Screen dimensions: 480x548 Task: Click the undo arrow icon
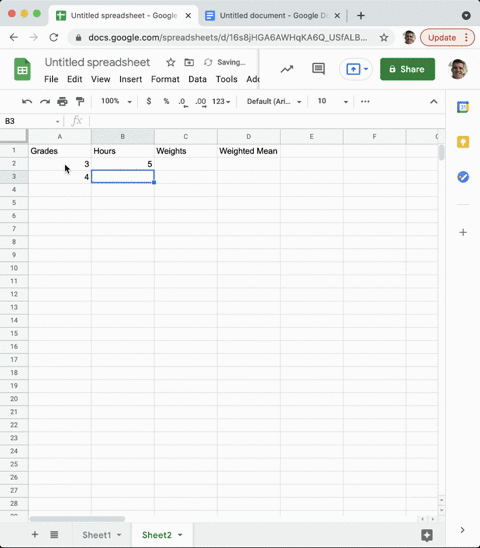coord(27,102)
